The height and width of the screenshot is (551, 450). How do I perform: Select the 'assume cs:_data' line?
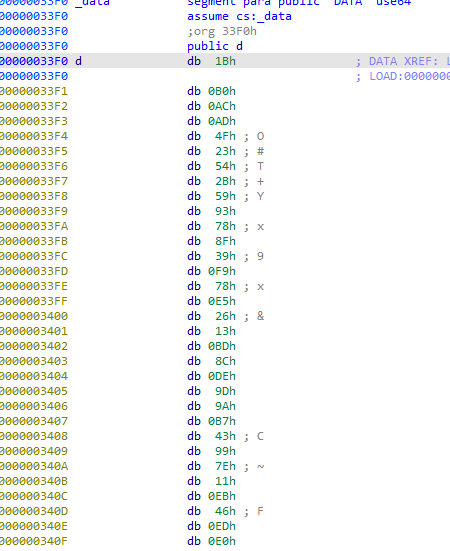click(x=239, y=17)
